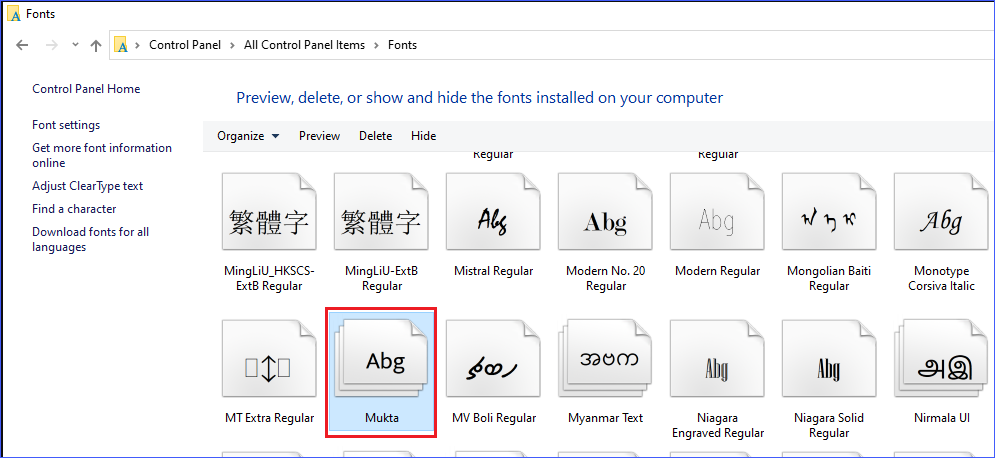Open Download fonts for all languages
Image resolution: width=995 pixels, height=458 pixels.
click(x=91, y=239)
